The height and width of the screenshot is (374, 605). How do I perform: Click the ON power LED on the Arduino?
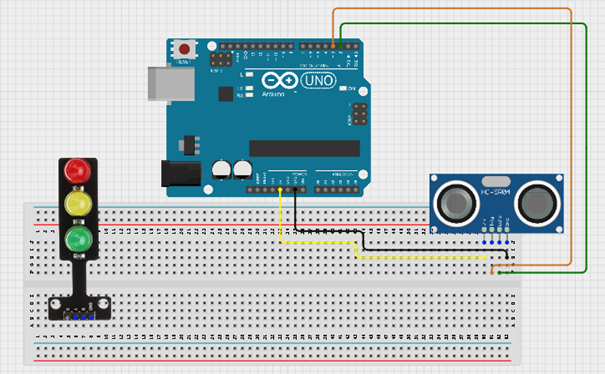343,88
